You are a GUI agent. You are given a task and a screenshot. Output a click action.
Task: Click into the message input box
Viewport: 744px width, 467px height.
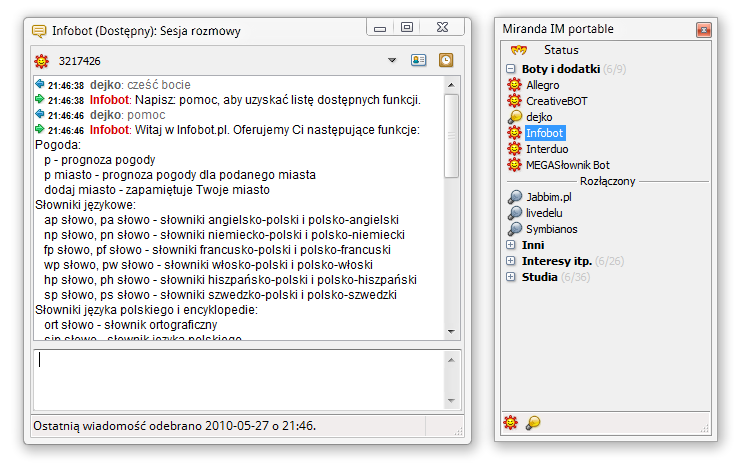click(x=239, y=381)
